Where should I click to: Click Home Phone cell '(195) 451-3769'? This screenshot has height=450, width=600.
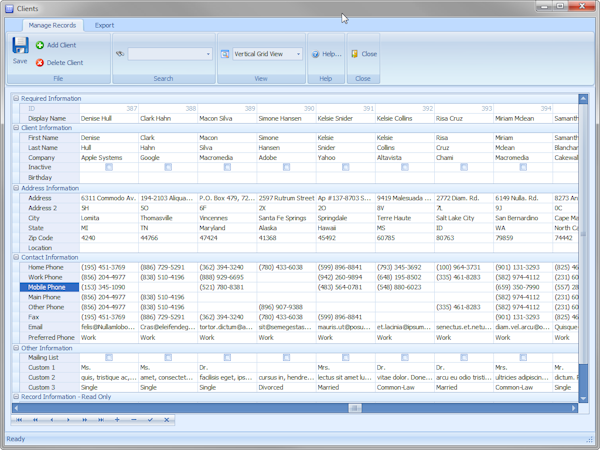click(x=109, y=267)
